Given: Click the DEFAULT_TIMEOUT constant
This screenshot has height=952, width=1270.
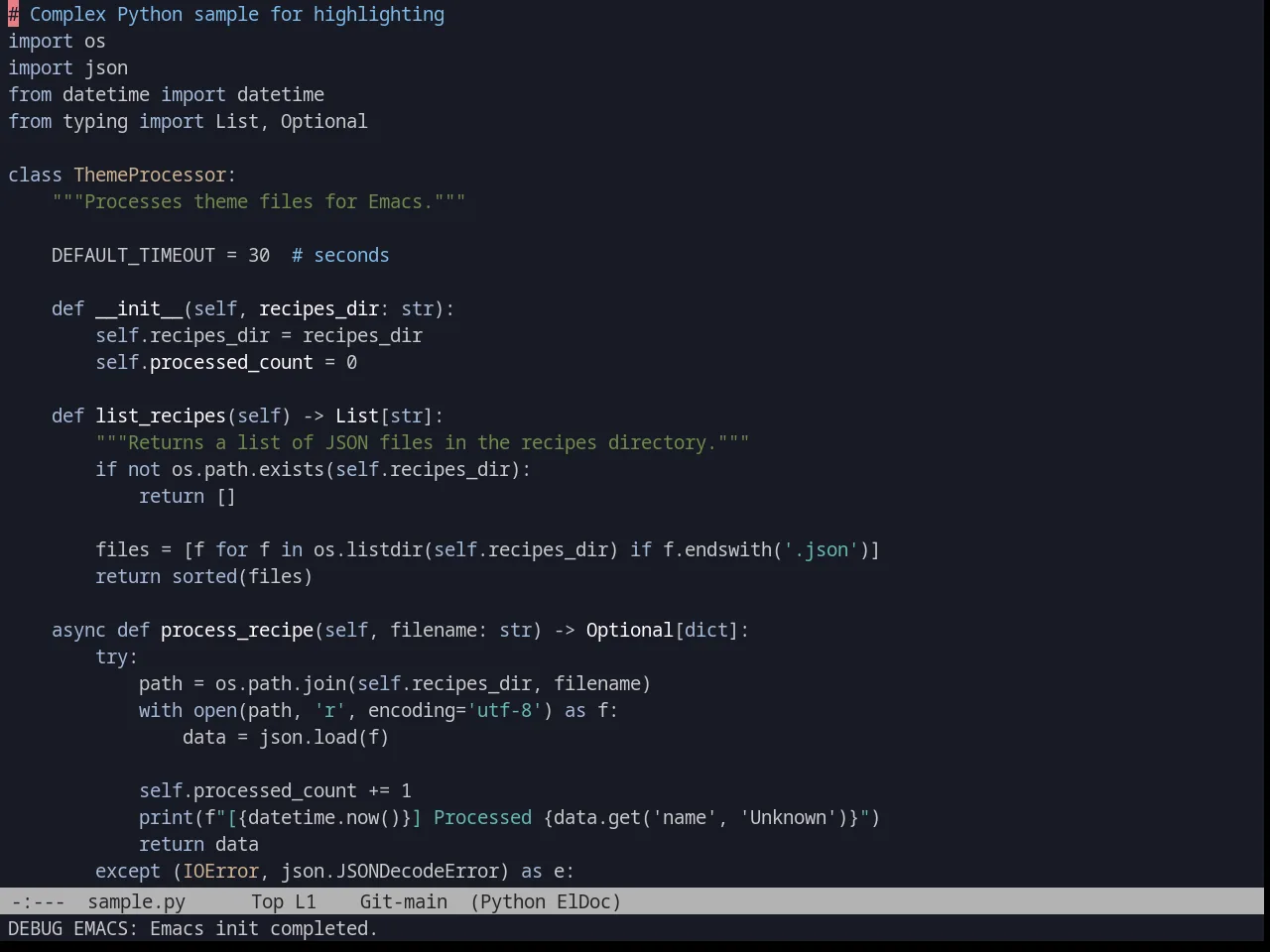Looking at the screenshot, I should coord(133,255).
